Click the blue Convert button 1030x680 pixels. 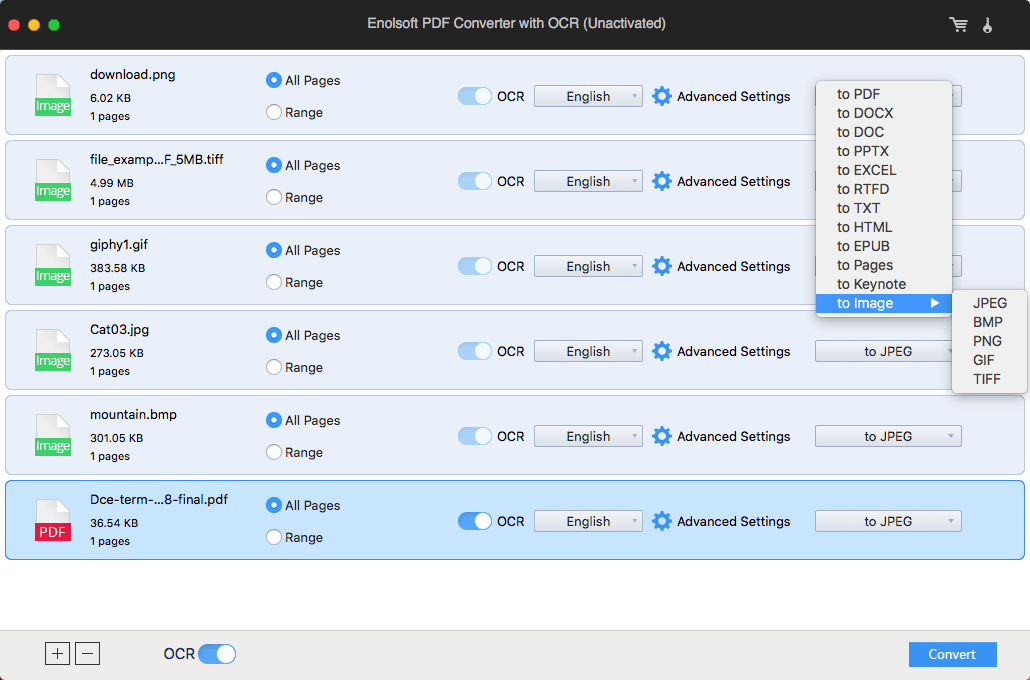(x=952, y=654)
